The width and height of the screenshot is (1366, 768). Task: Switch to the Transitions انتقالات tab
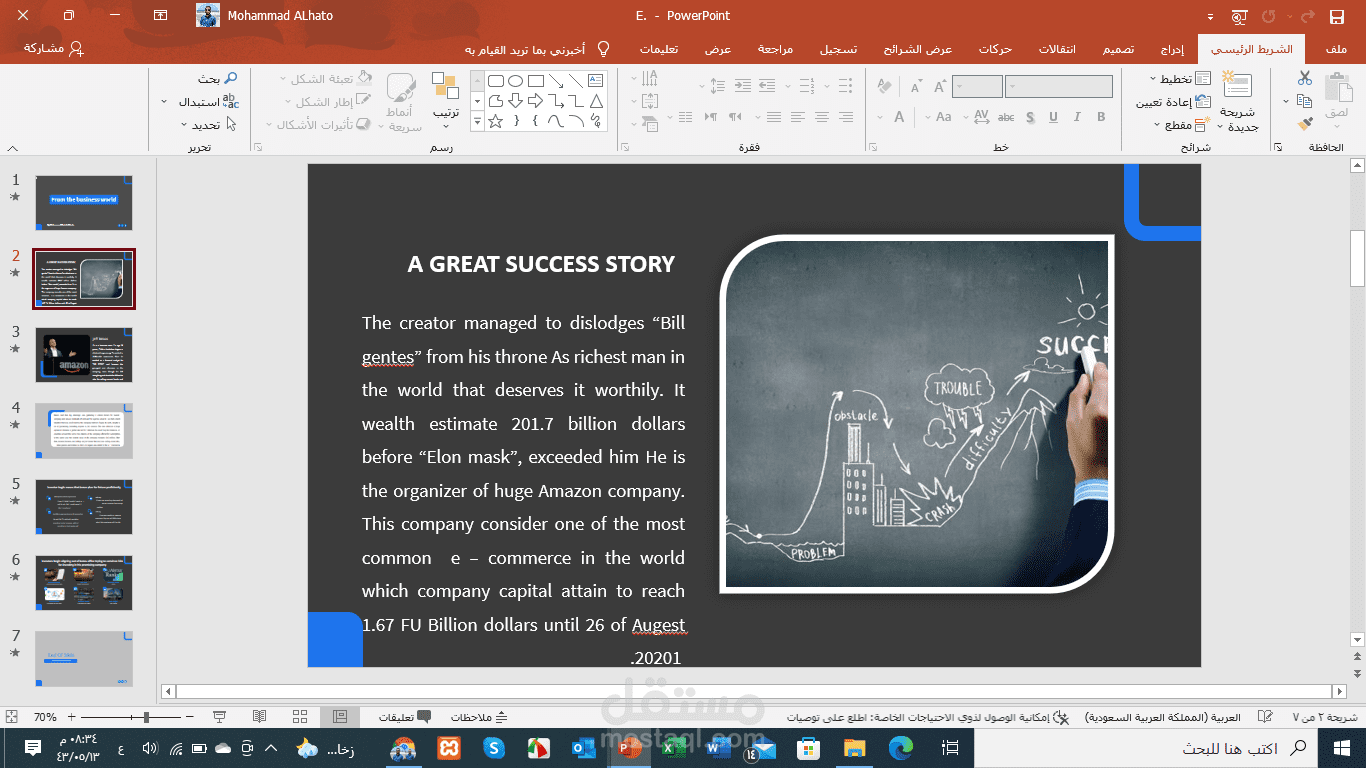tap(1057, 49)
